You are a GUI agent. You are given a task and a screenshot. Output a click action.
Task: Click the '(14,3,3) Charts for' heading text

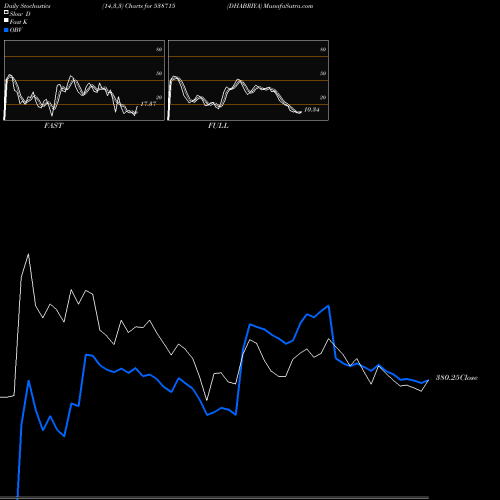tap(127, 6)
